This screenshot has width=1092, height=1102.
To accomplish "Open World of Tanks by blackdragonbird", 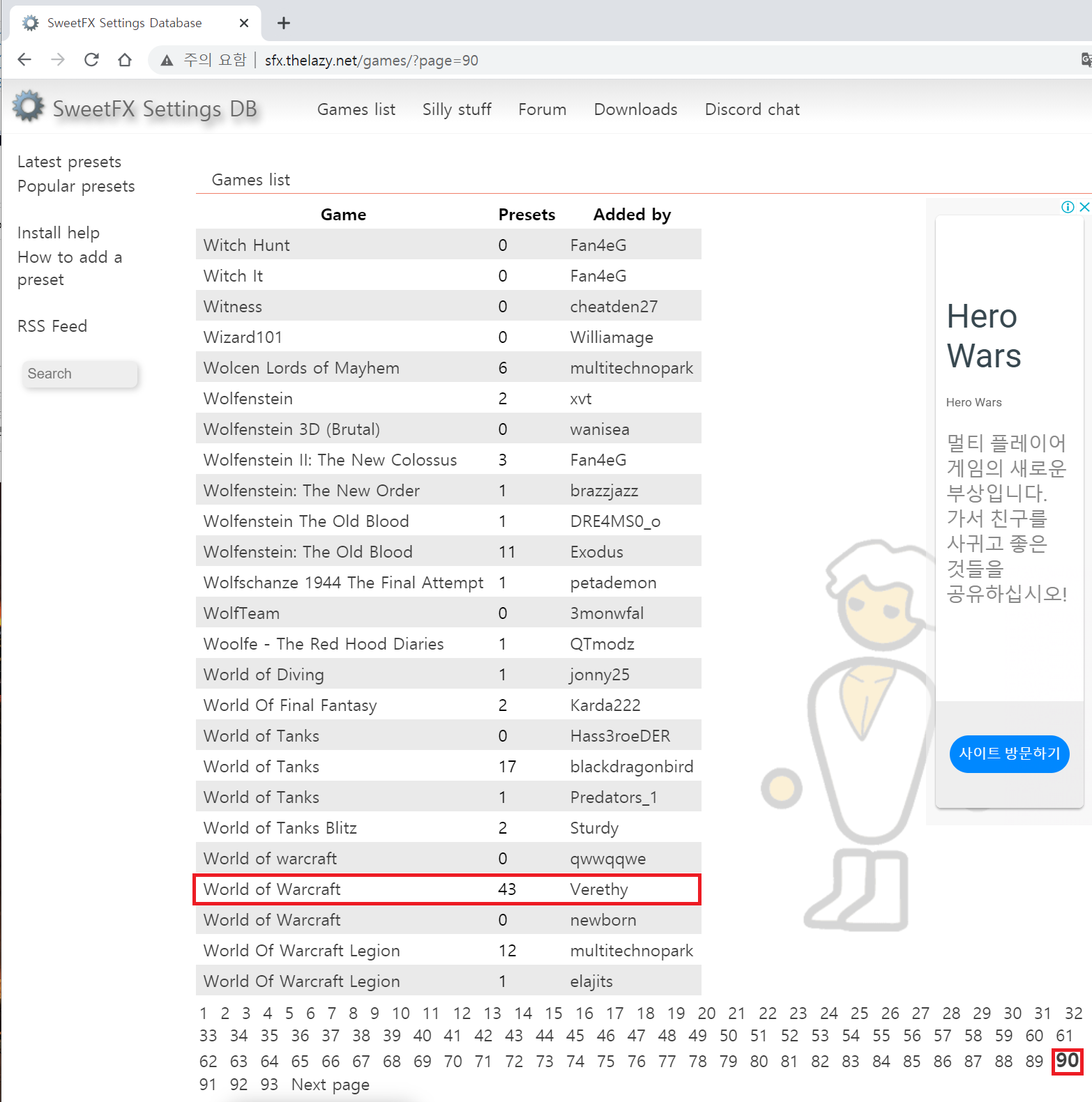I will coord(261,767).
